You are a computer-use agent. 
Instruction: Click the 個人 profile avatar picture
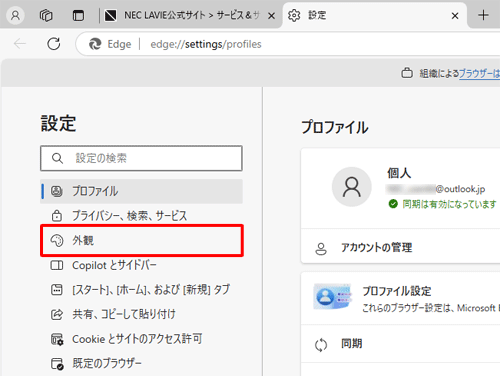pyautogui.click(x=352, y=187)
